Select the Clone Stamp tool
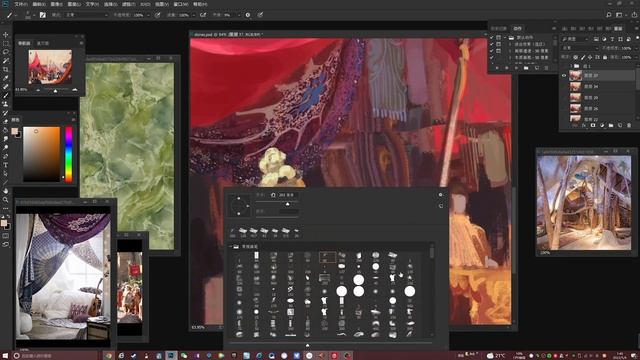640x360 pixels. point(6,104)
